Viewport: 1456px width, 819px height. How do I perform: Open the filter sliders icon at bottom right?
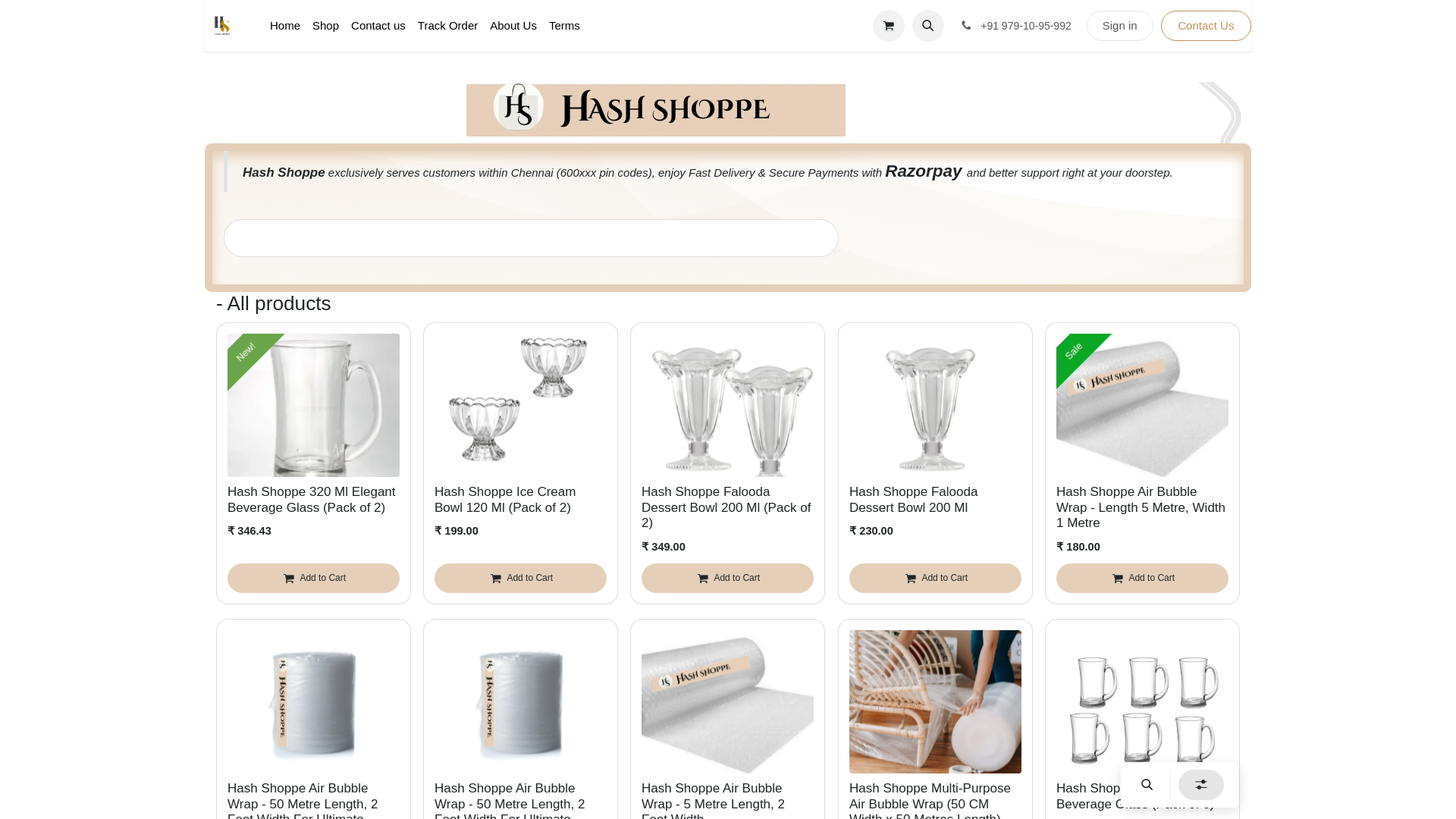coord(1200,785)
